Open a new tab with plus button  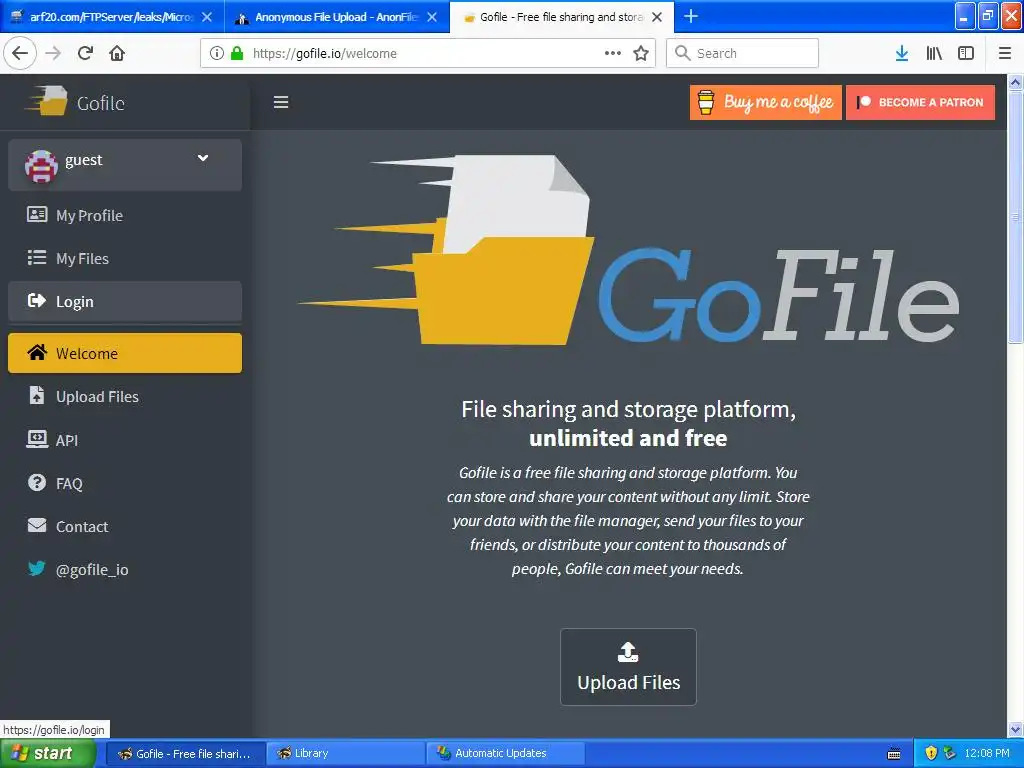(x=690, y=16)
